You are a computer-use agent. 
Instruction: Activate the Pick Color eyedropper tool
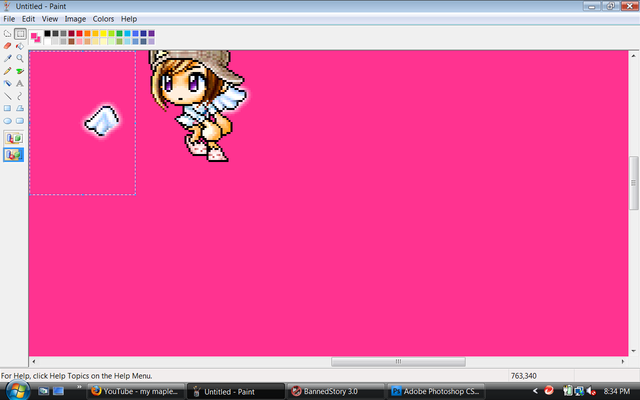point(7,58)
